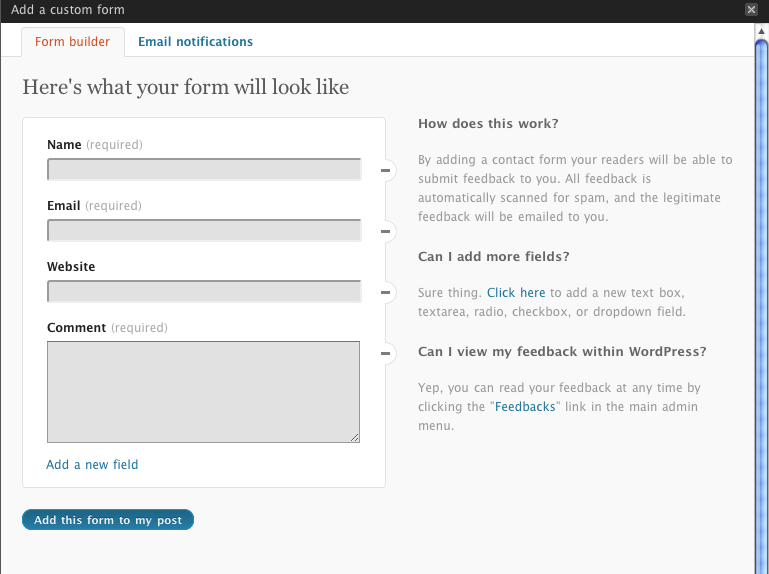The image size is (769, 574).
Task: Click the Name field label
Action: [x=64, y=145]
